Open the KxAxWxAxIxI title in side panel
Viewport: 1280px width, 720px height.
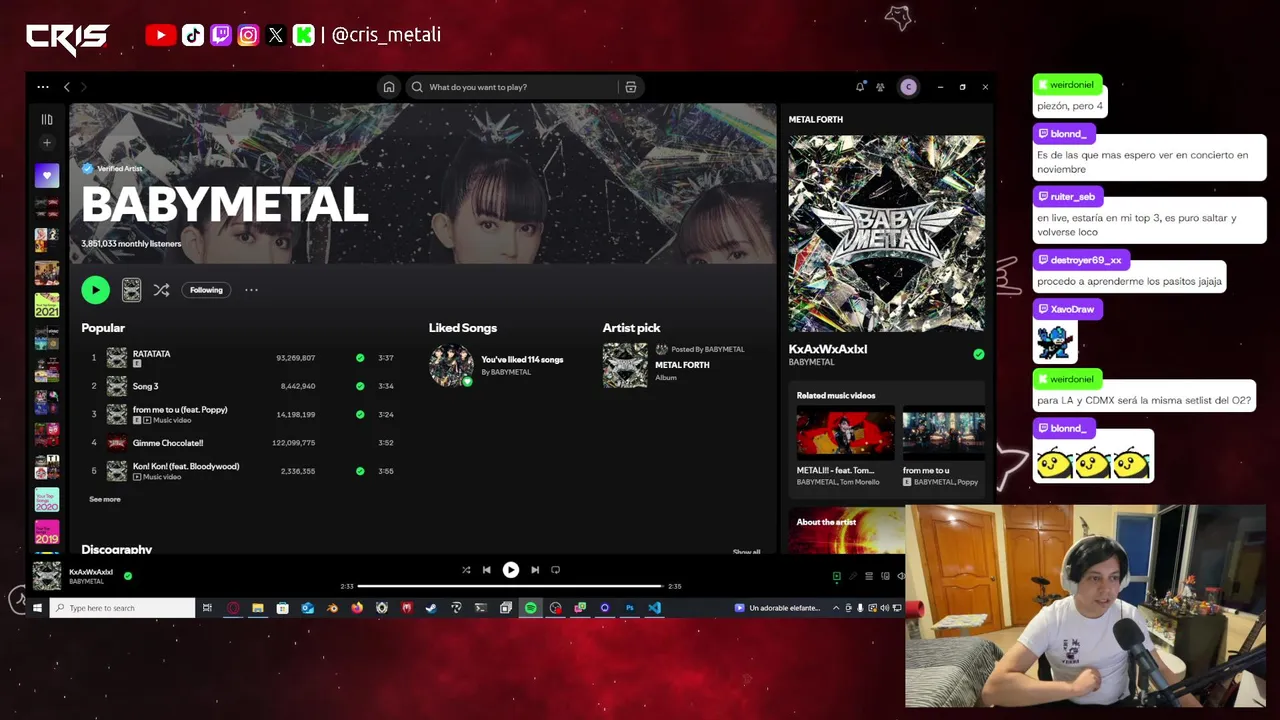tap(828, 349)
